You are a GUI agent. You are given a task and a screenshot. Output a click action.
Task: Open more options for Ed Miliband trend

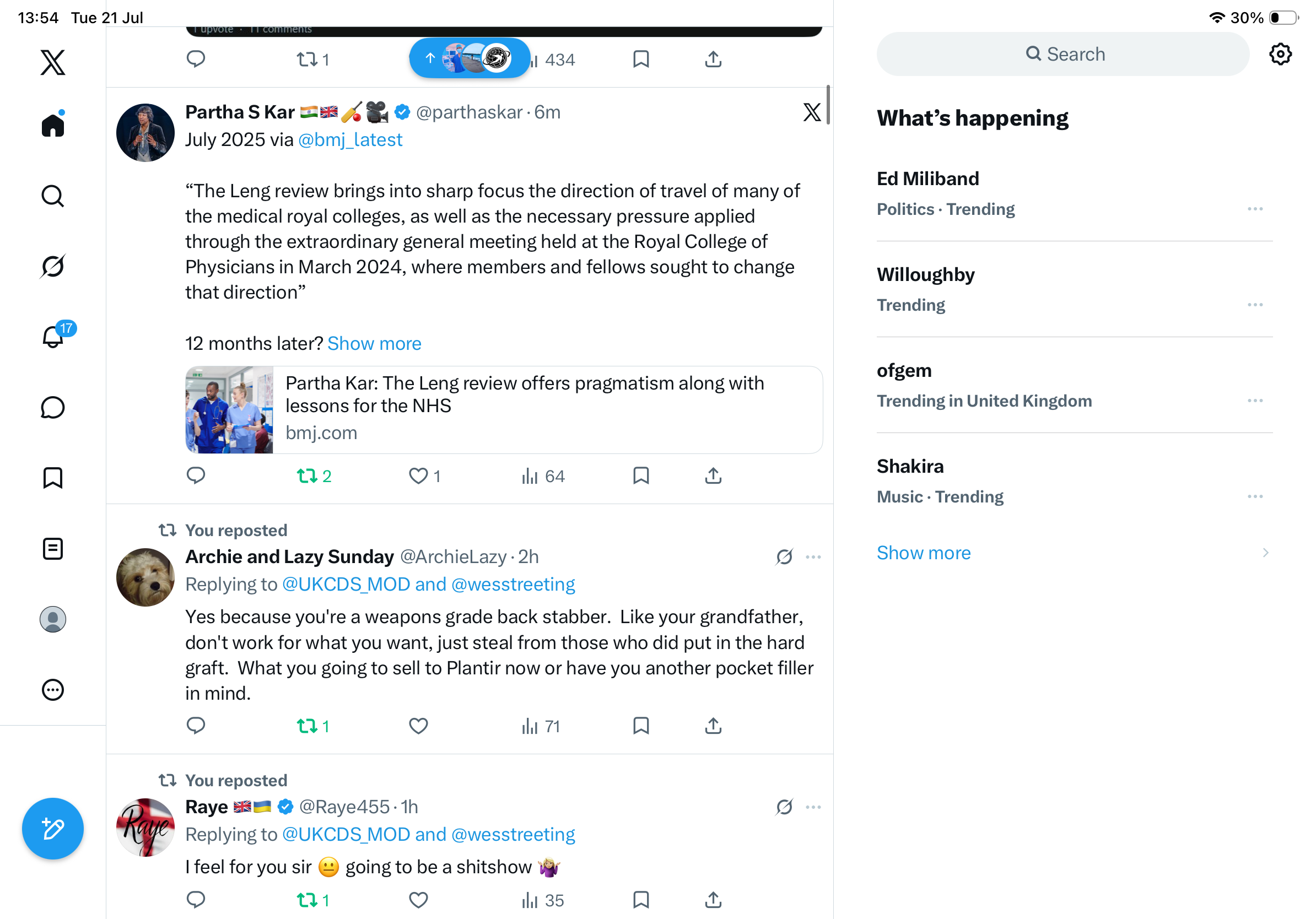coord(1255,209)
